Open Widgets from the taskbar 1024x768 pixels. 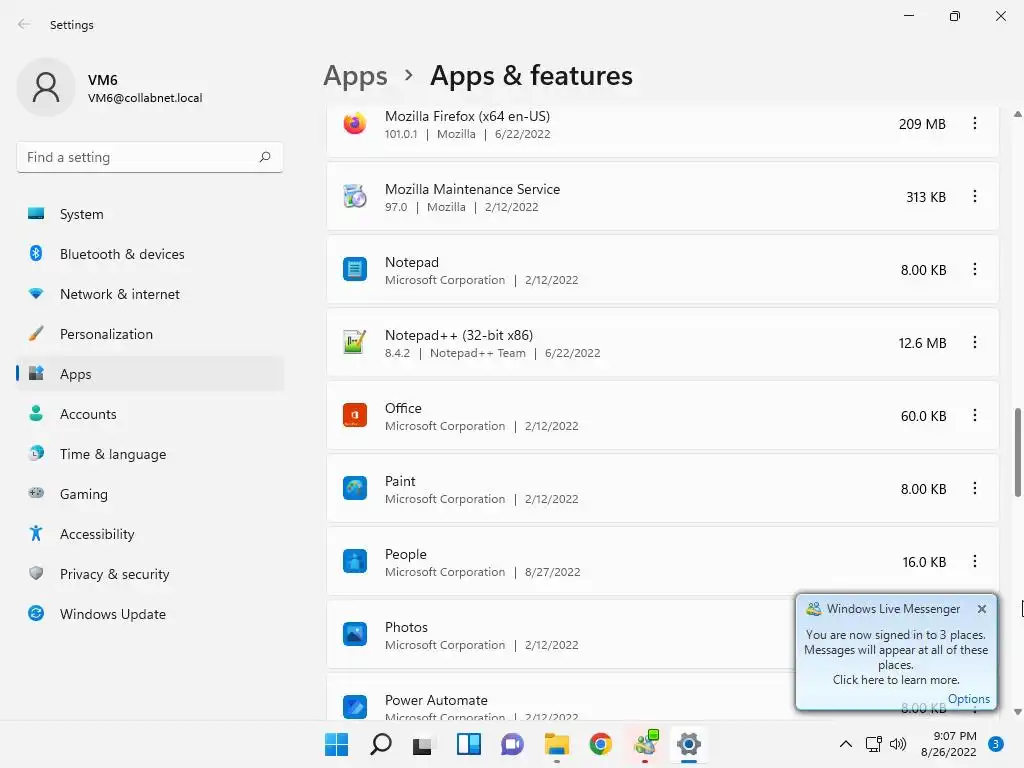468,744
